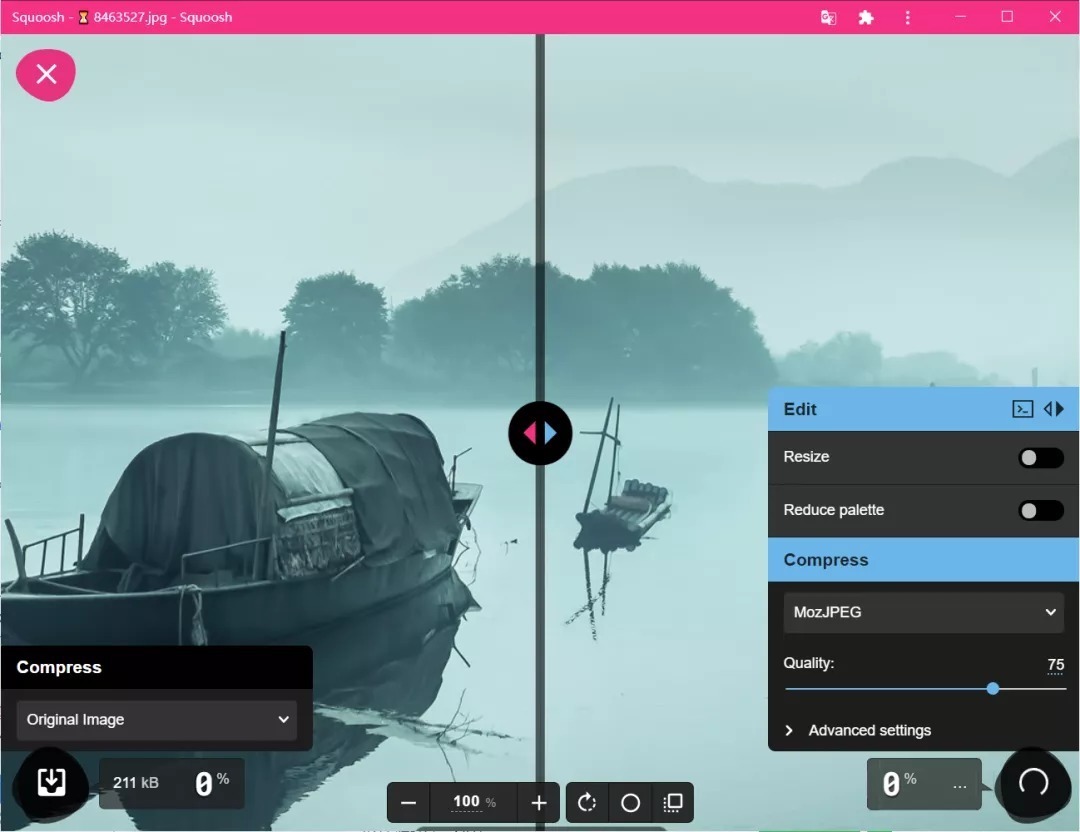Close the image with the pink X button
The image size is (1080, 832).
(46, 74)
